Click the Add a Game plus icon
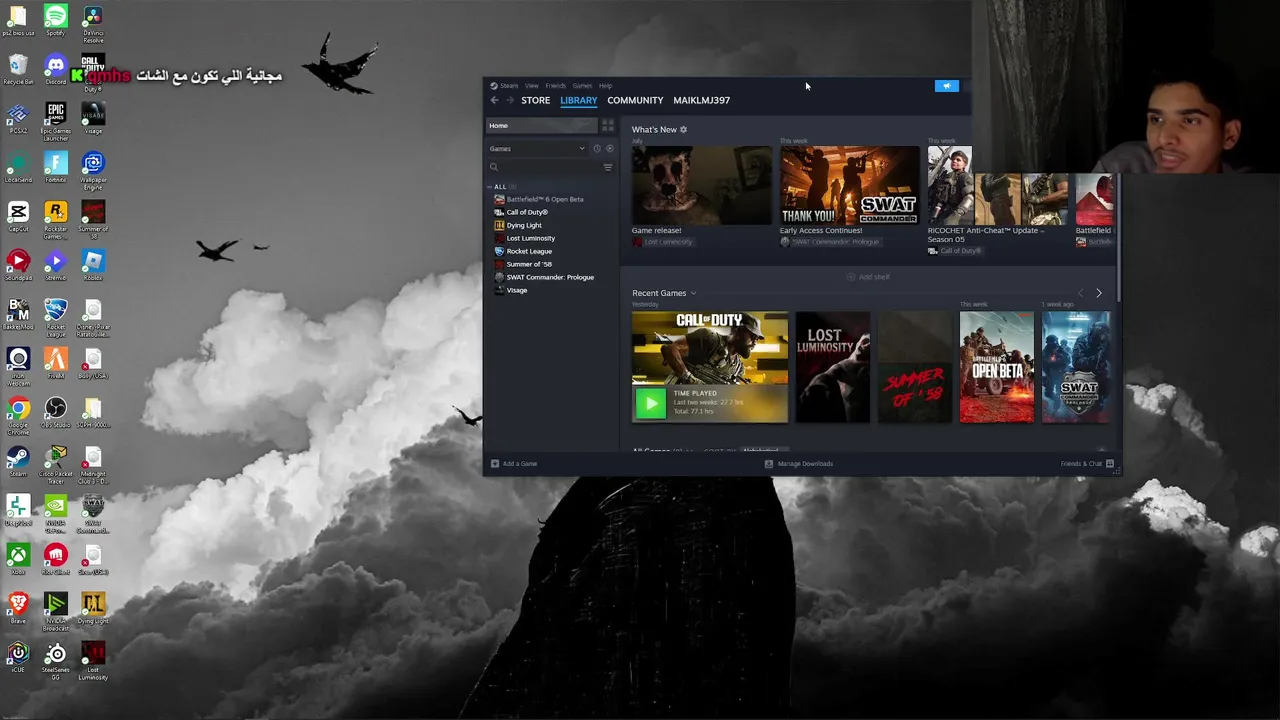 point(494,464)
